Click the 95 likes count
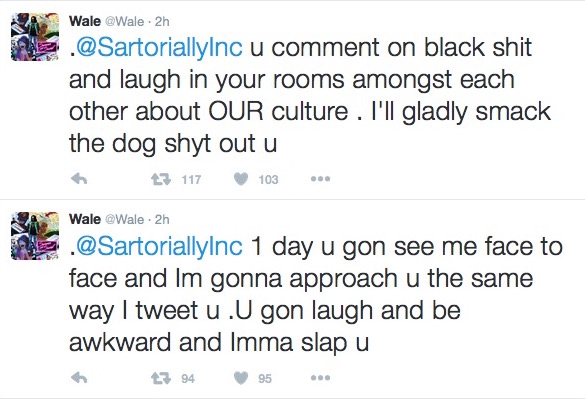This screenshot has width=585, height=399. pyautogui.click(x=265, y=378)
